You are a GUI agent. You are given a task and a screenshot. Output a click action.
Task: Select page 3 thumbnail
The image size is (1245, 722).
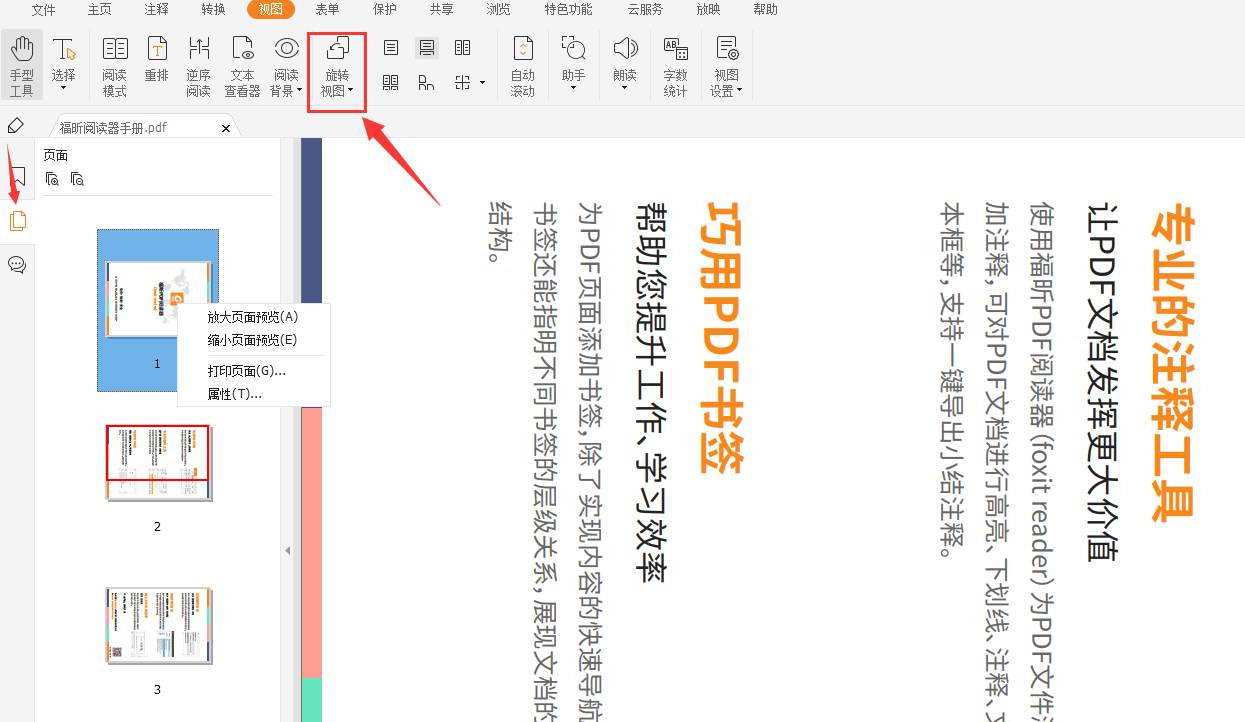(158, 626)
